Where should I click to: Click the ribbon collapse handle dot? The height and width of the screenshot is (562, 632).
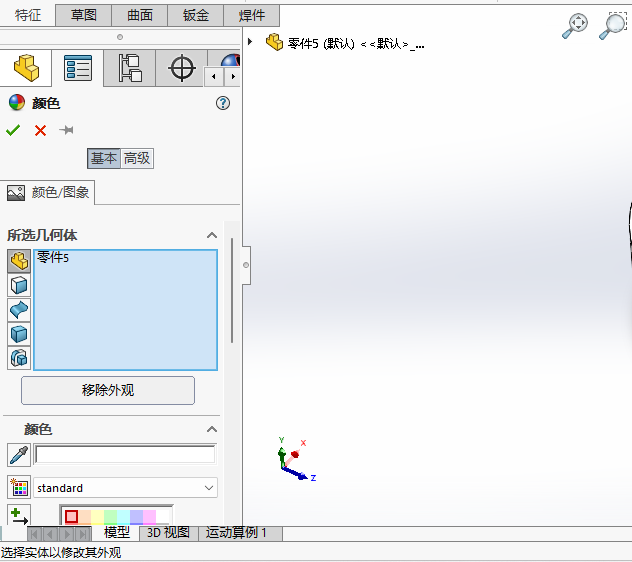(x=120, y=37)
